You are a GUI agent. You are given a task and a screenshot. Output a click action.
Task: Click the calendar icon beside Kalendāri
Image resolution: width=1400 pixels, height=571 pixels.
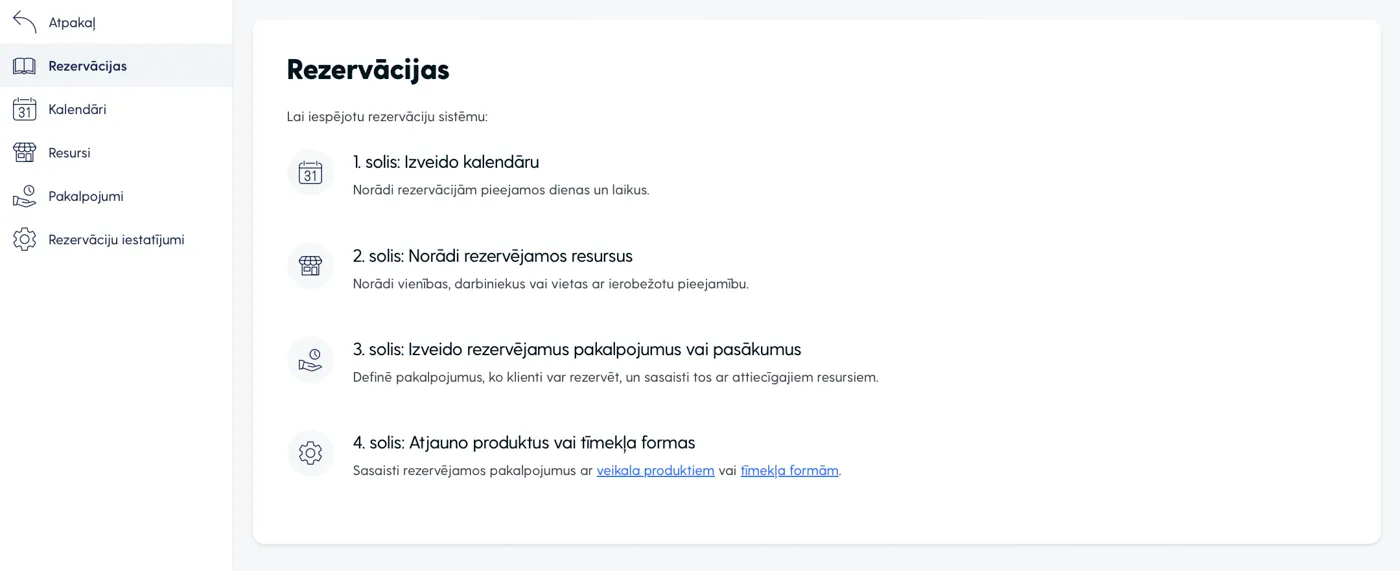click(24, 109)
